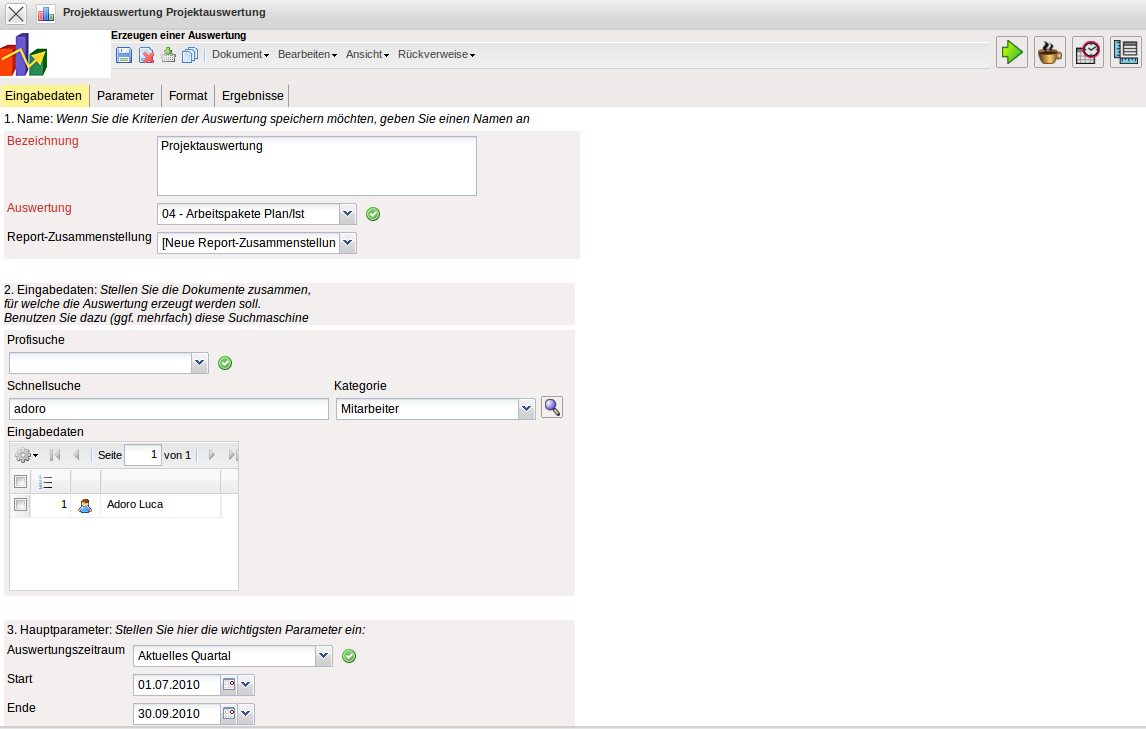Expand the Report-Zusammenstellung dropdown

point(348,243)
